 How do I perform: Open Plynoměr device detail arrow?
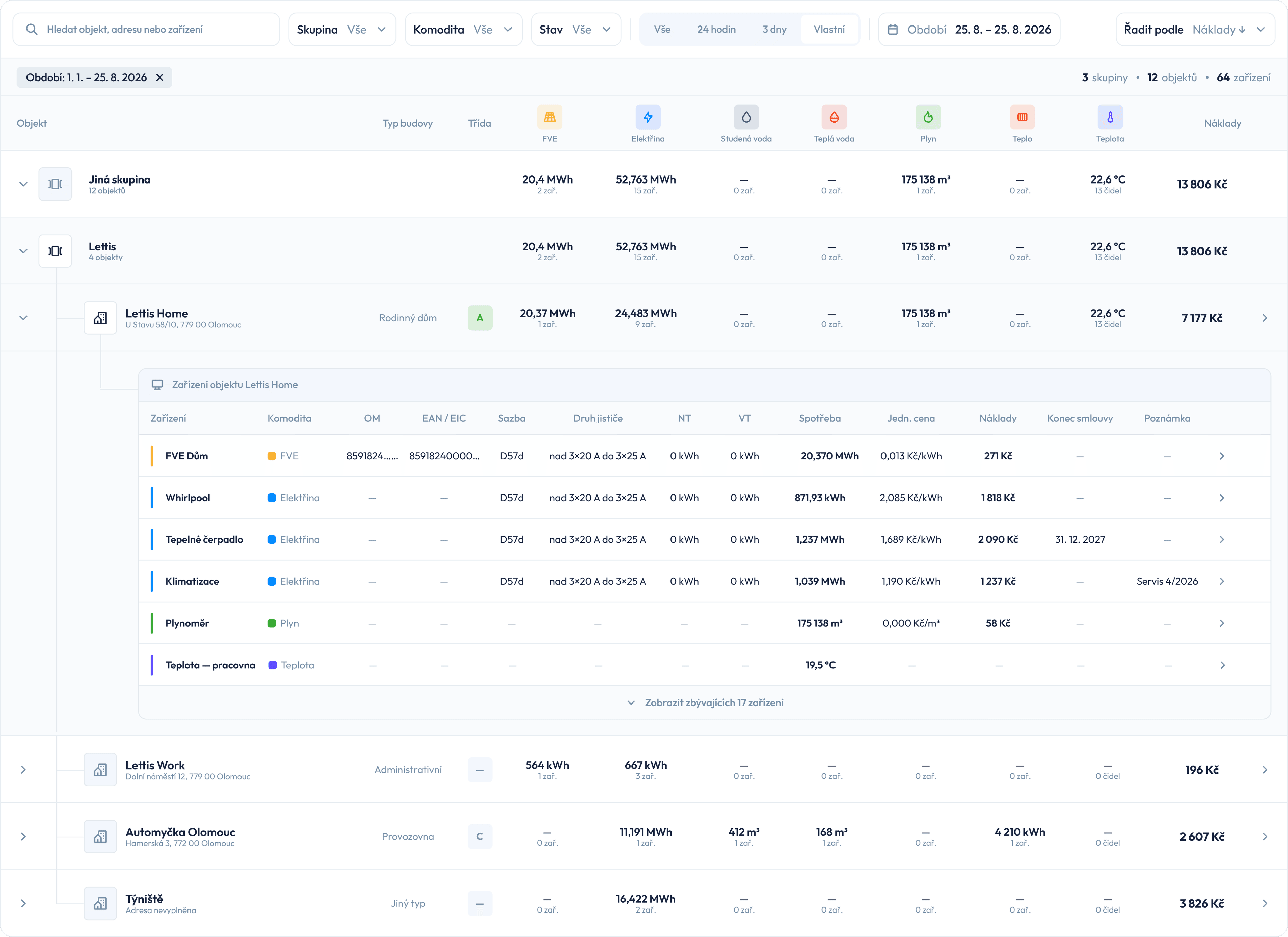[x=1222, y=624]
